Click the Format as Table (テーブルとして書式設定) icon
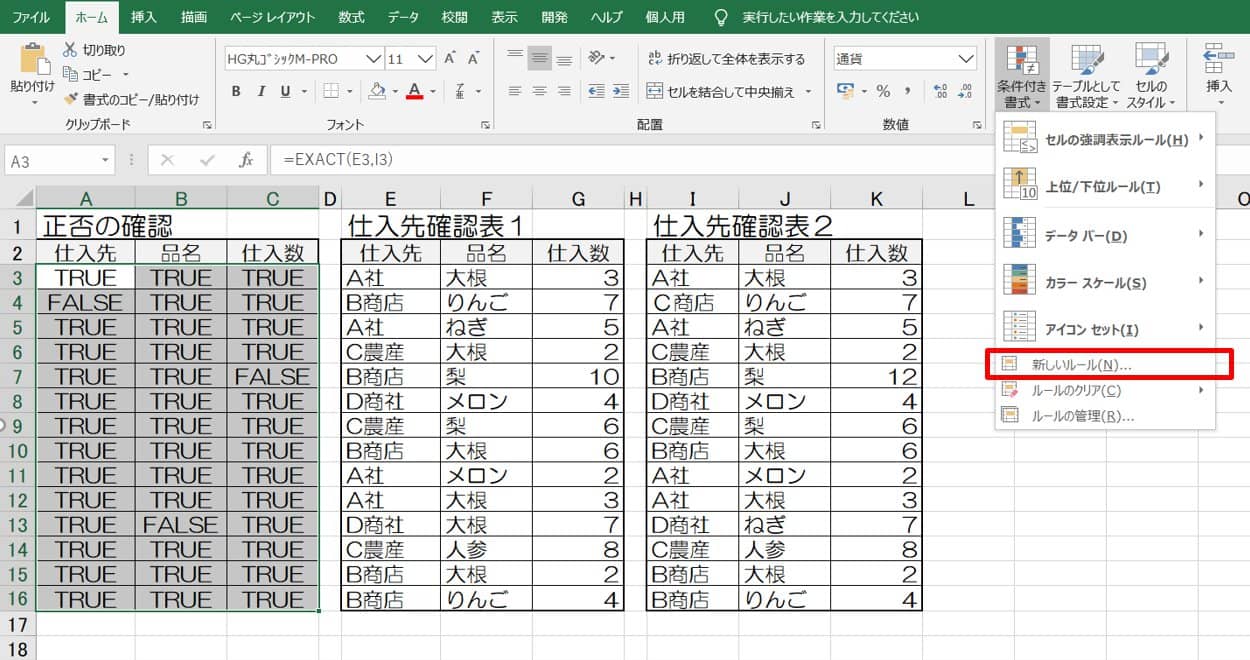The width and height of the screenshot is (1250, 660). tap(1087, 60)
